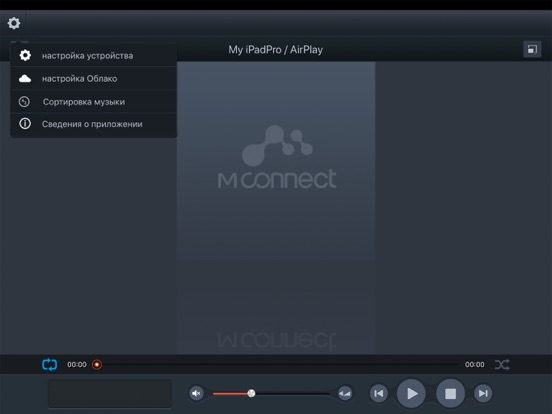Open the settings gear in top bar
This screenshot has height=414, width=552.
[x=14, y=23]
